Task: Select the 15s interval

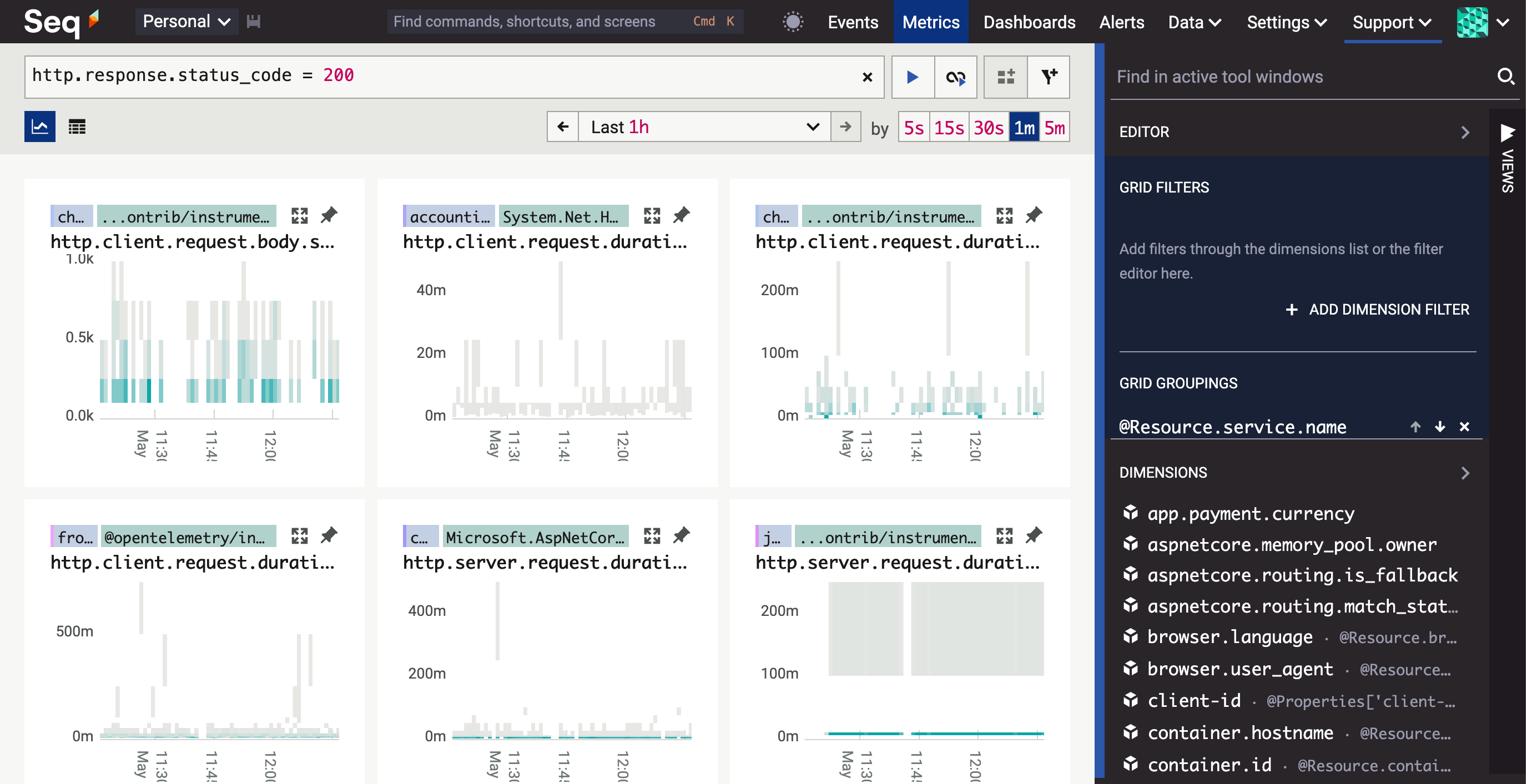Action: point(949,128)
